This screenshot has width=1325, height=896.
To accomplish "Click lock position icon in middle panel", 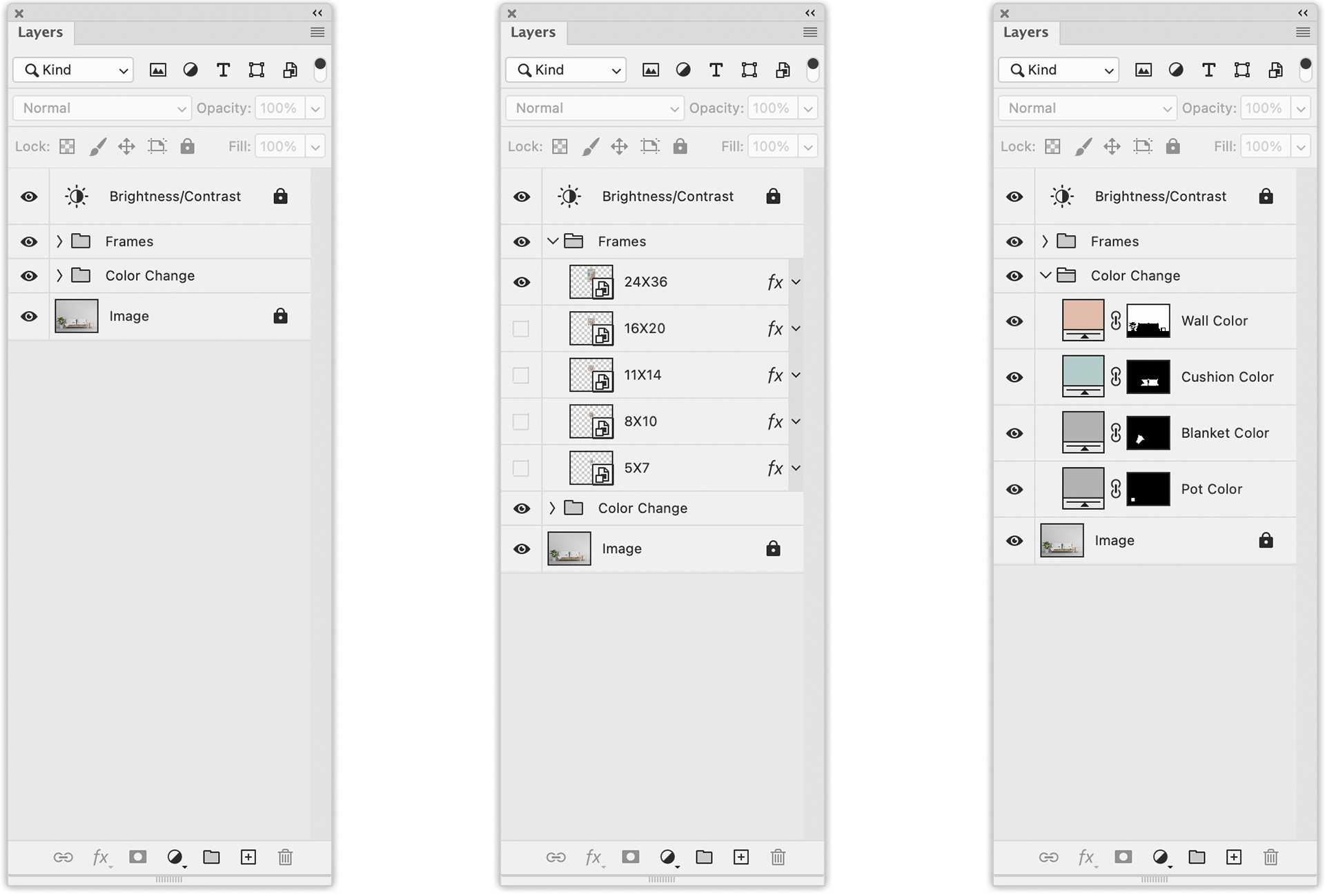I will pyautogui.click(x=619, y=146).
